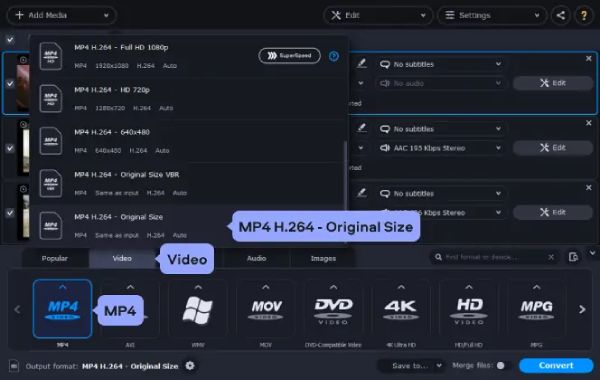Open output format settings gear
This screenshot has height=380, width=600.
point(190,366)
